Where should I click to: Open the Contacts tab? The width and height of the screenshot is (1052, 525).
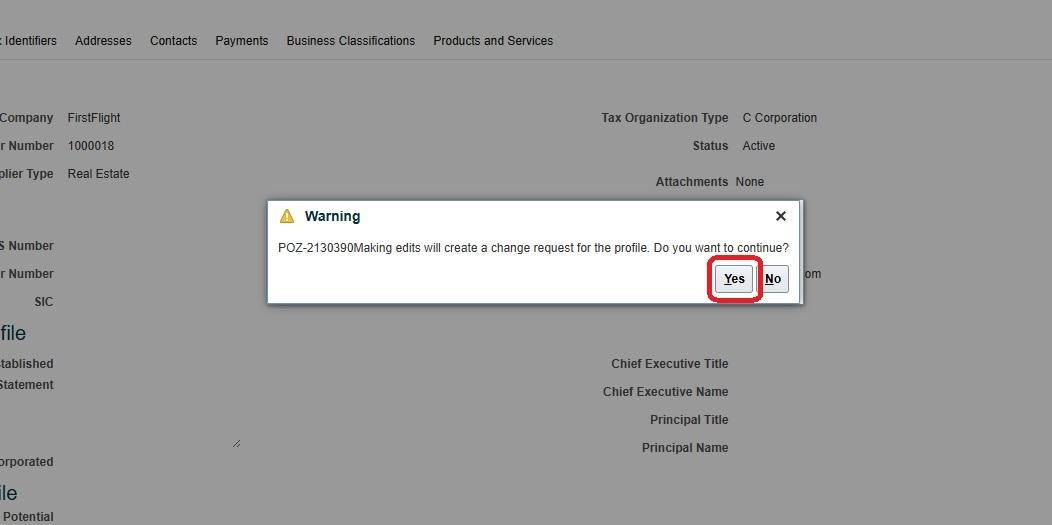[x=174, y=41]
